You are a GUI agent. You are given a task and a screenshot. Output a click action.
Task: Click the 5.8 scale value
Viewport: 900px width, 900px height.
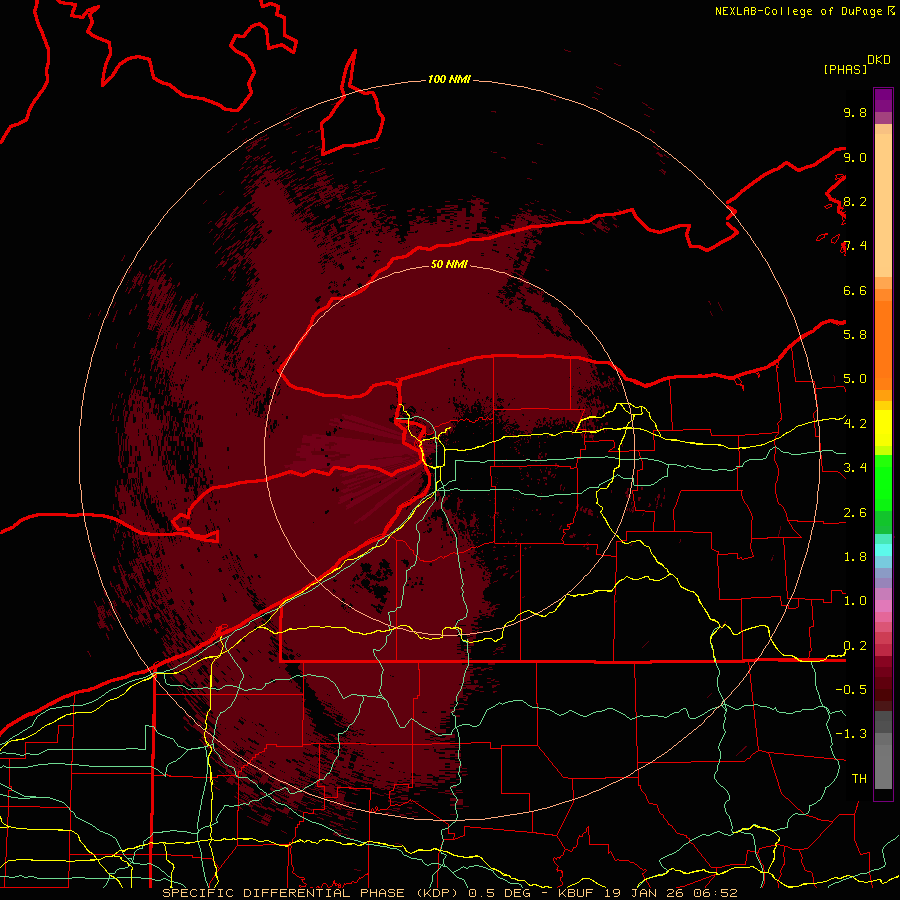coord(855,335)
